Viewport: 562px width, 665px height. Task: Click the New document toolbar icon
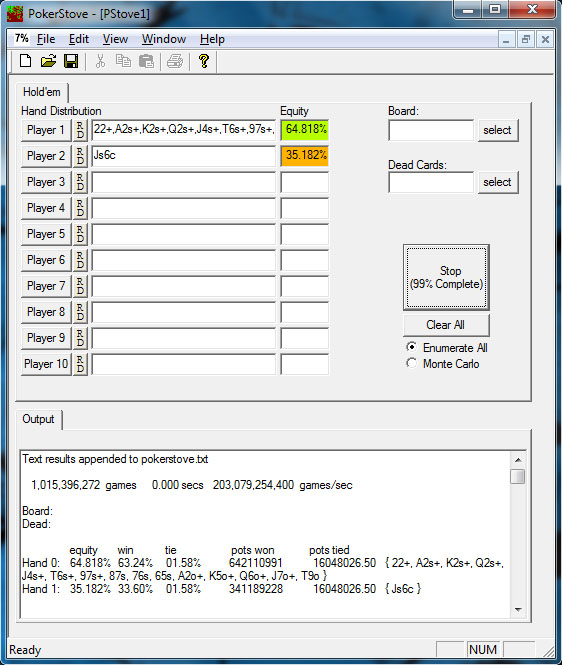click(x=25, y=61)
